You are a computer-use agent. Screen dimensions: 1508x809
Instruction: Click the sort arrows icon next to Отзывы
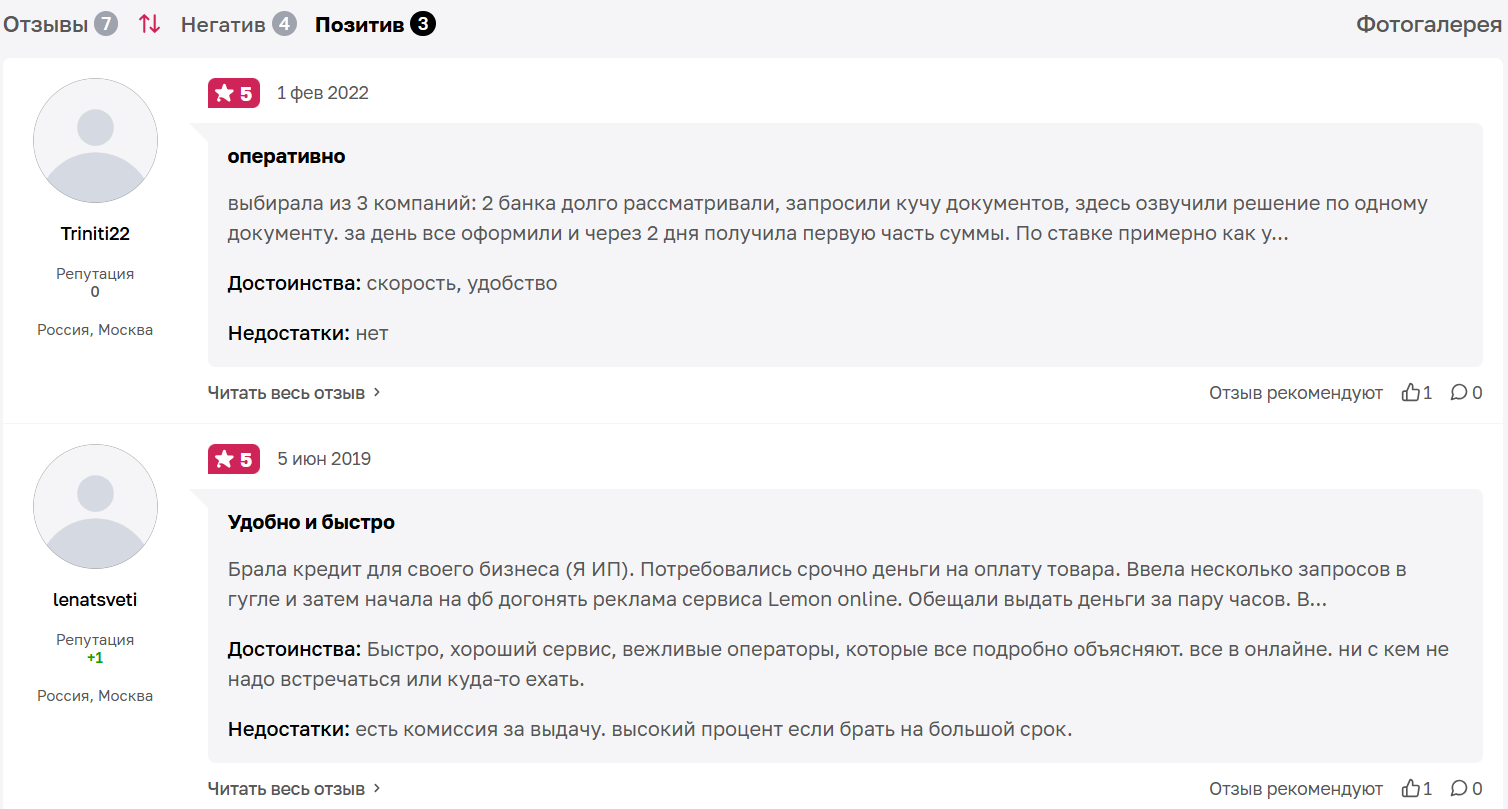click(x=149, y=24)
